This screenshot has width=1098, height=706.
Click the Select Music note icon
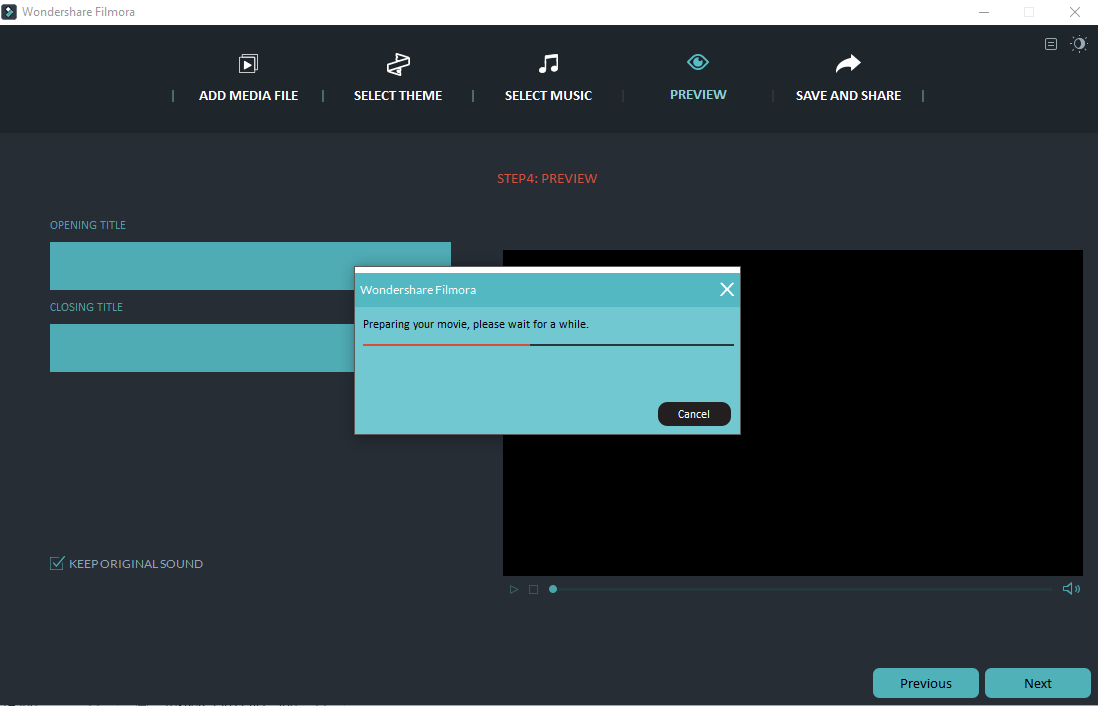click(x=548, y=64)
